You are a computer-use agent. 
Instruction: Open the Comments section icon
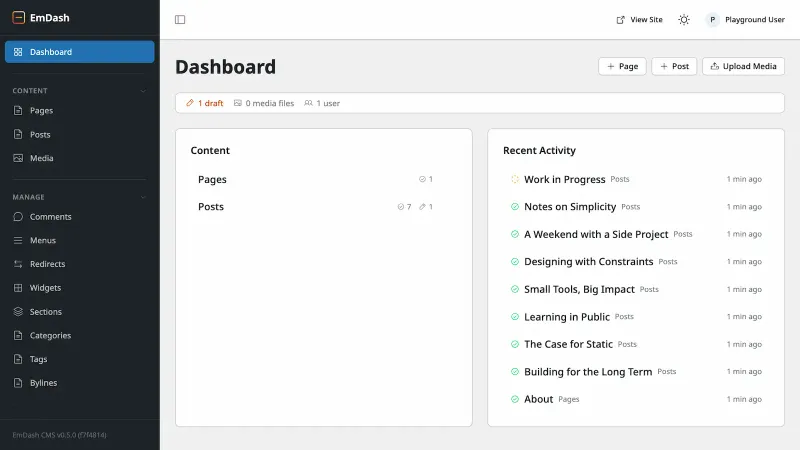[x=18, y=217]
